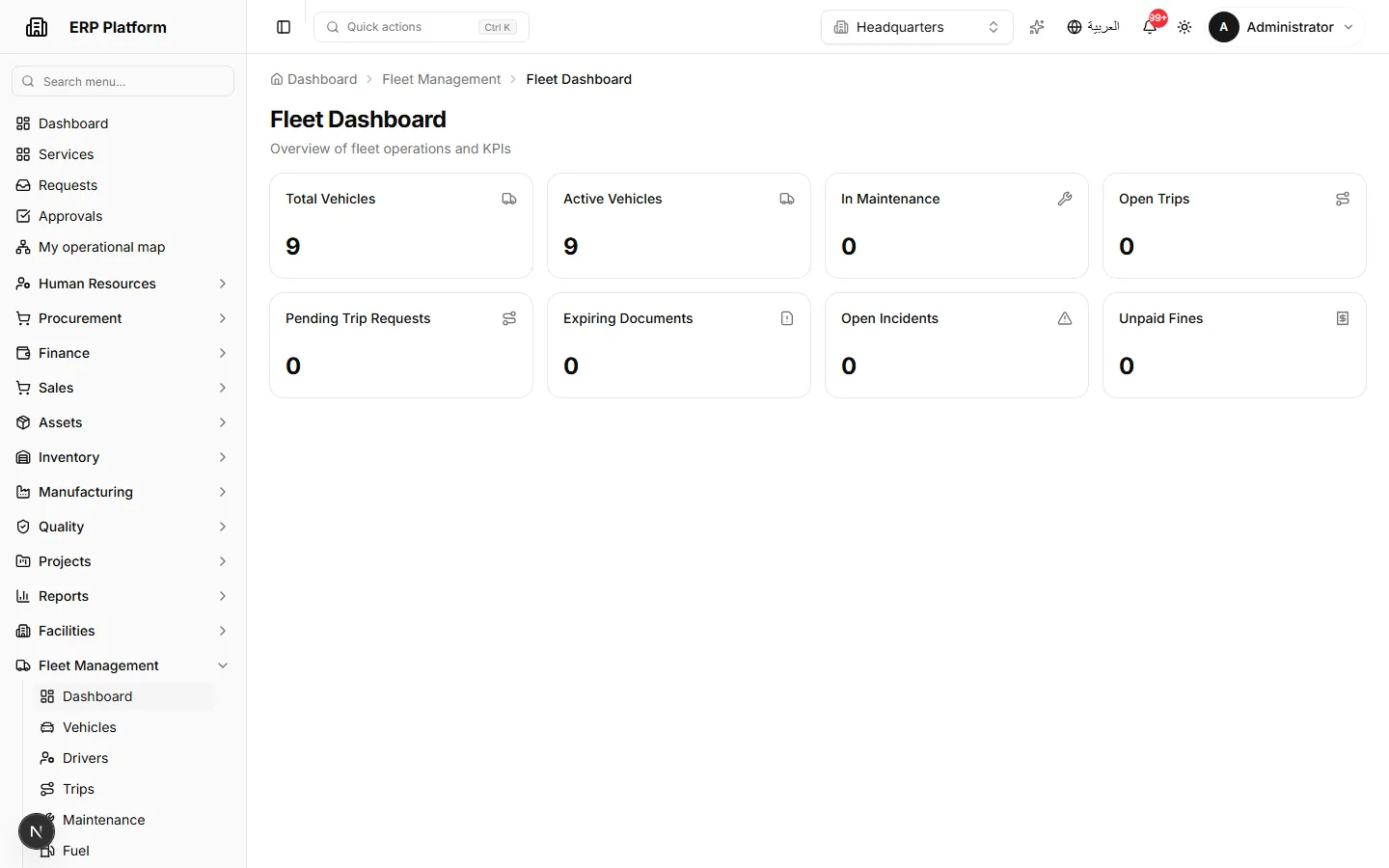Click the N avatar badge at bottom left
The width and height of the screenshot is (1389, 868).
pos(37,831)
